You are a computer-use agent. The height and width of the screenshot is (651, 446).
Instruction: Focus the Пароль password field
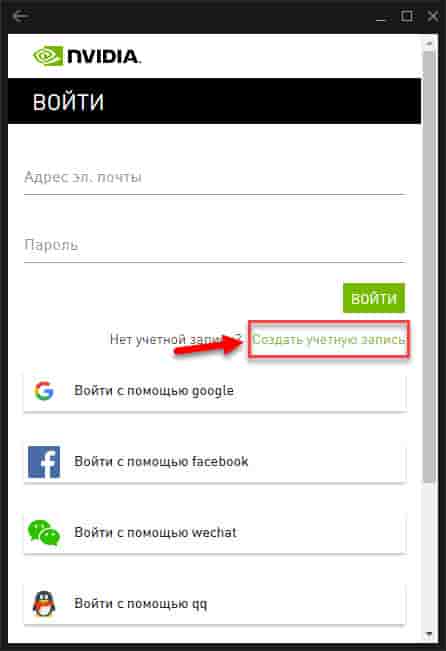(215, 245)
